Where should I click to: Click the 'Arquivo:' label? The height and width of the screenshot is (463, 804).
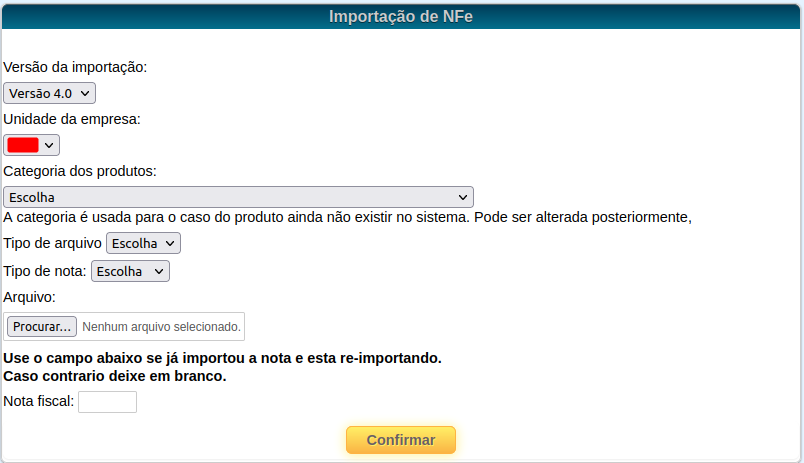click(x=30, y=297)
